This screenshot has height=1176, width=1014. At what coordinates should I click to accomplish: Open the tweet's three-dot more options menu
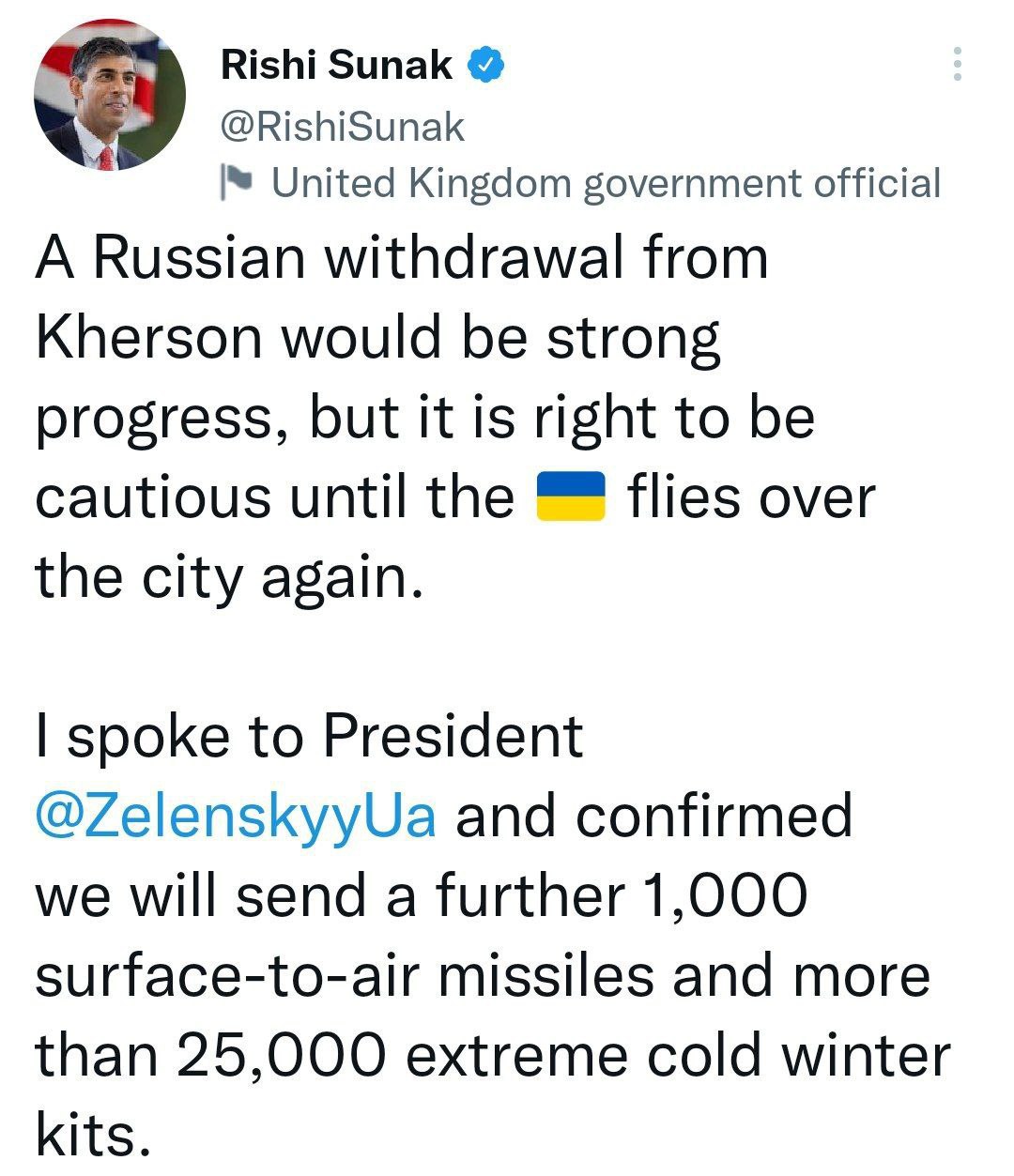click(957, 64)
